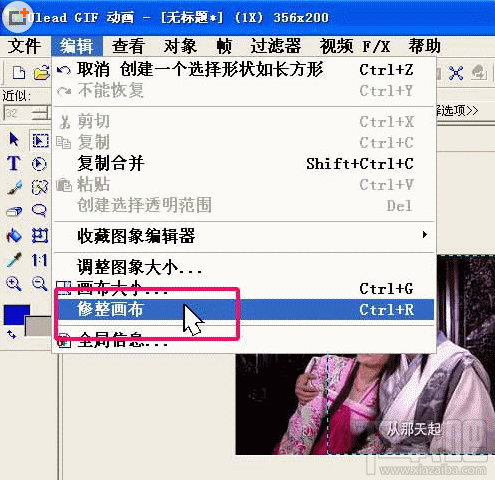Click the toolbar icon right of blue X
This screenshot has width=495, height=480.
pos(479,73)
